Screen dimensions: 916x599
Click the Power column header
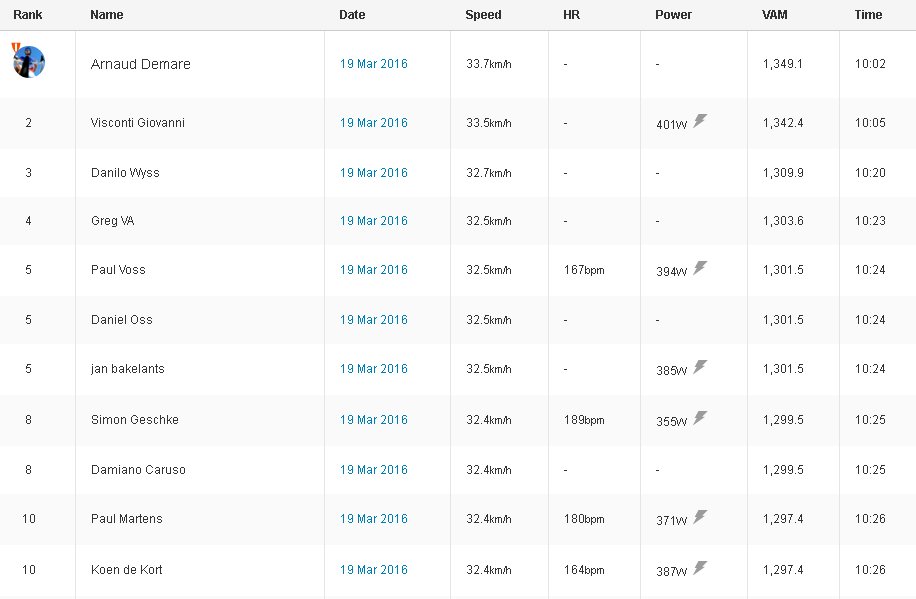[673, 15]
